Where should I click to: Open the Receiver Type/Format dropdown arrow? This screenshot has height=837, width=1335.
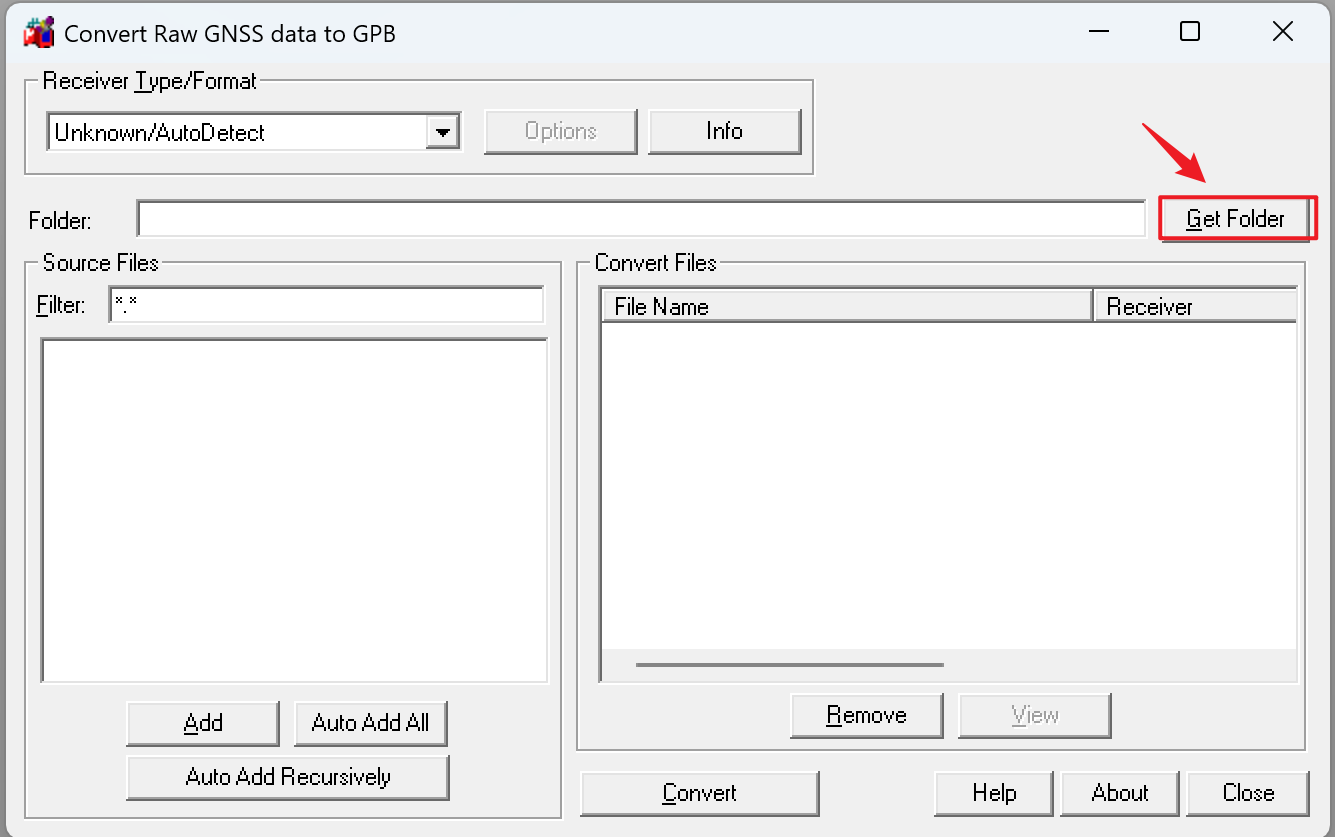click(x=441, y=132)
